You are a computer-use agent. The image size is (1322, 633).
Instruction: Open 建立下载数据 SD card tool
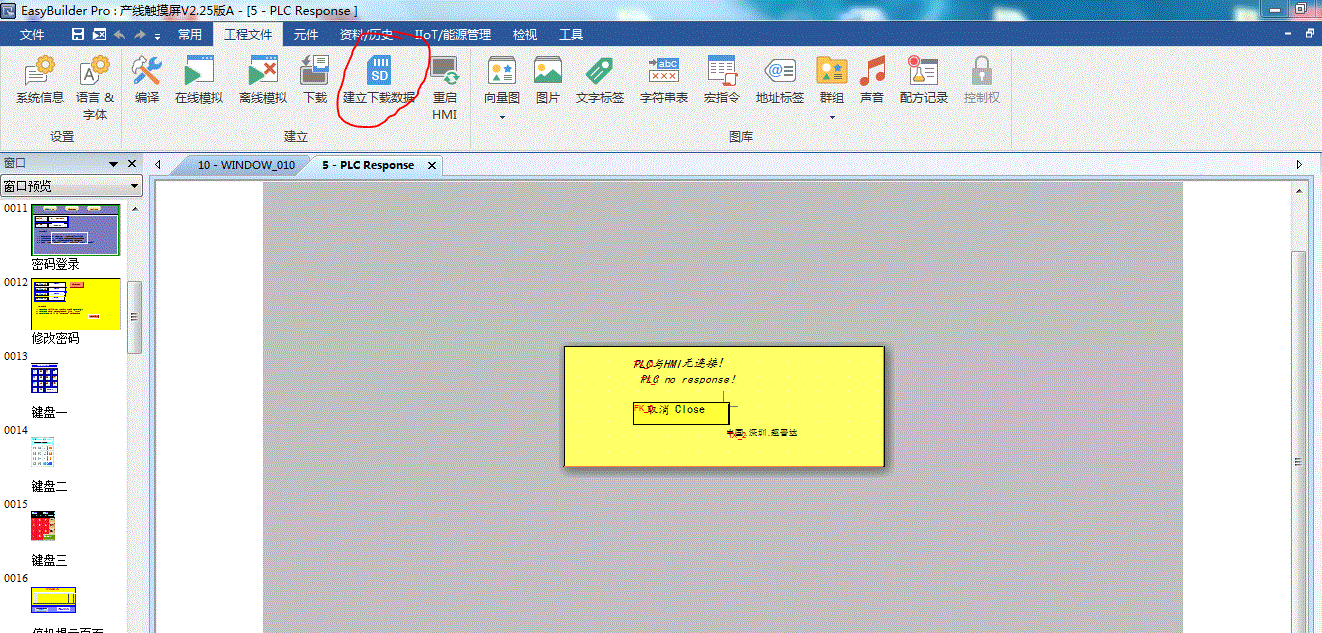tap(379, 80)
